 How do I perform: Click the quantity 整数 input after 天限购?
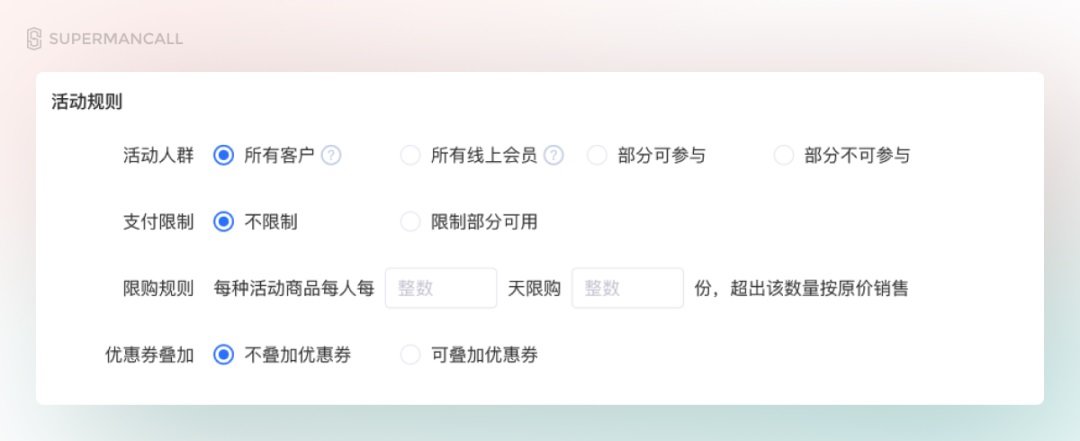pos(627,288)
